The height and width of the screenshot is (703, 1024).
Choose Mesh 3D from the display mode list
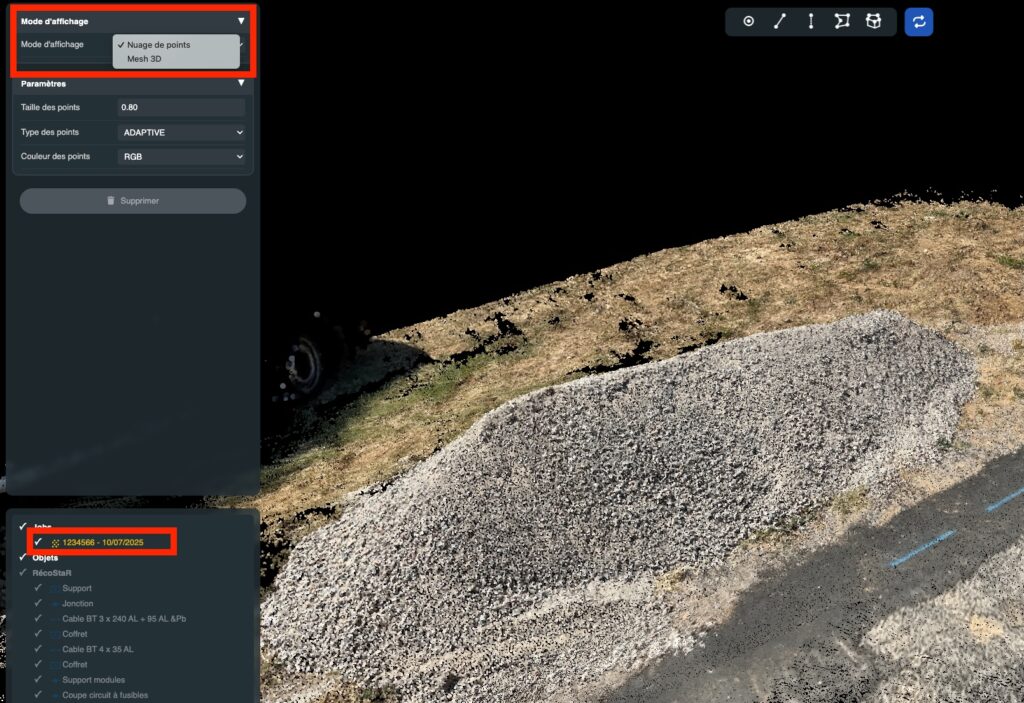(144, 59)
